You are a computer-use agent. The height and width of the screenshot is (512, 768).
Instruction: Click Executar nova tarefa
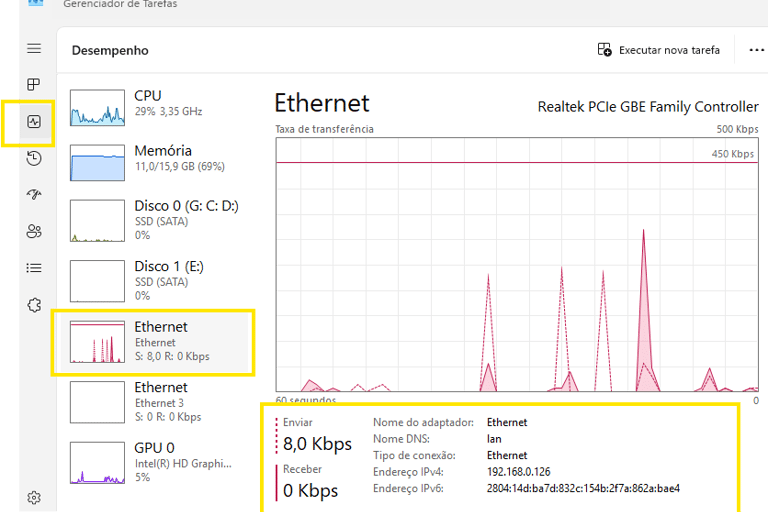pyautogui.click(x=658, y=50)
